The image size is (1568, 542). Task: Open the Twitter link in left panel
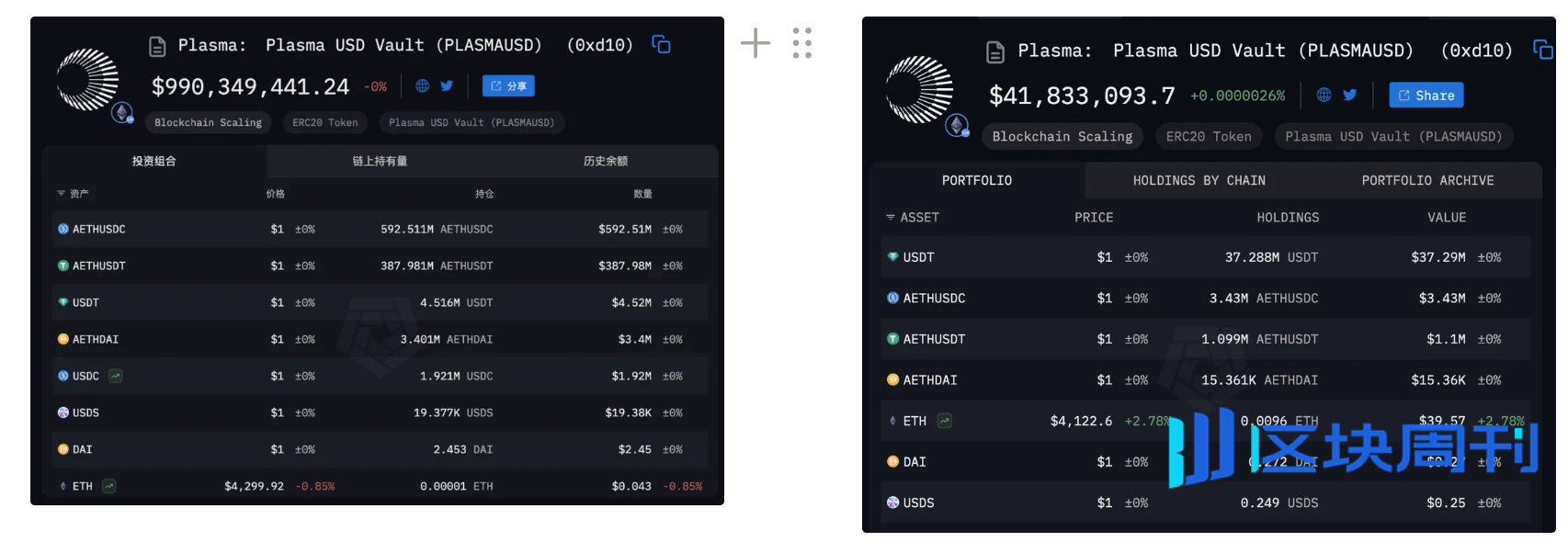pyautogui.click(x=447, y=85)
